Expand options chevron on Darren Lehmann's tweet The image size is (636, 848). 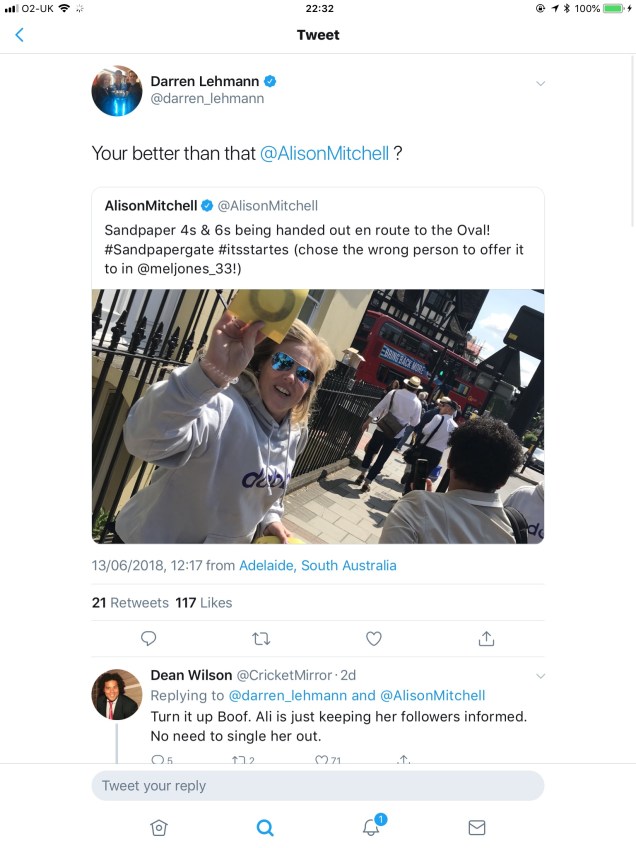tap(540, 83)
